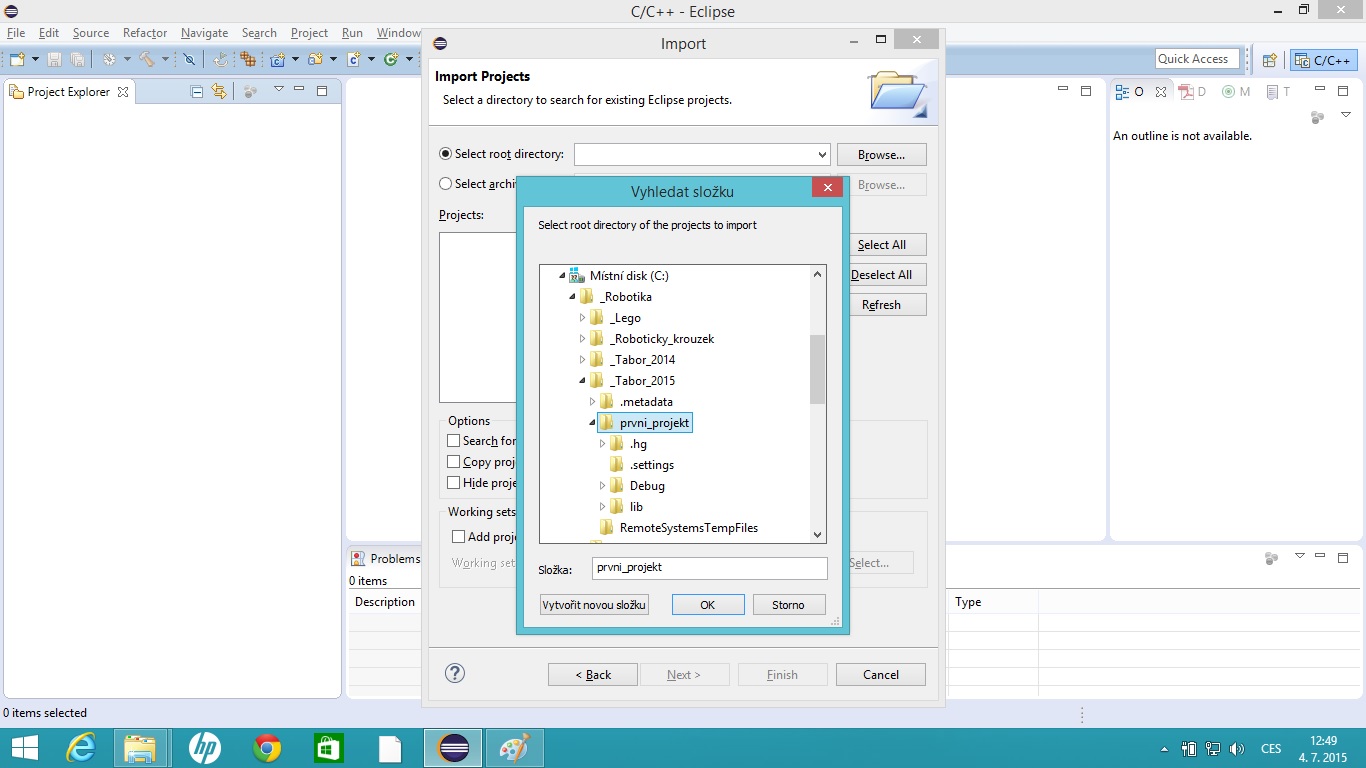1366x768 pixels.
Task: Click the Složka folder name field
Action: [x=709, y=568]
